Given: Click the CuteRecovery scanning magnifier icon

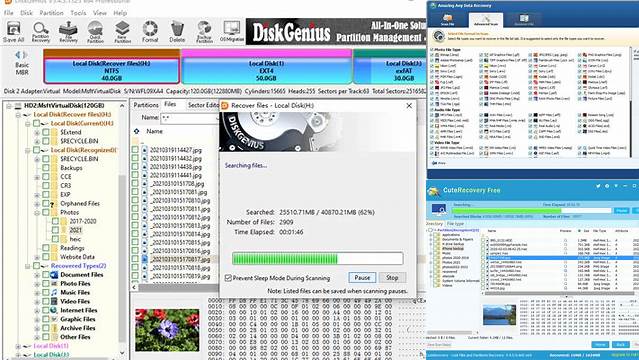Looking at the screenshot, I should coord(439,210).
